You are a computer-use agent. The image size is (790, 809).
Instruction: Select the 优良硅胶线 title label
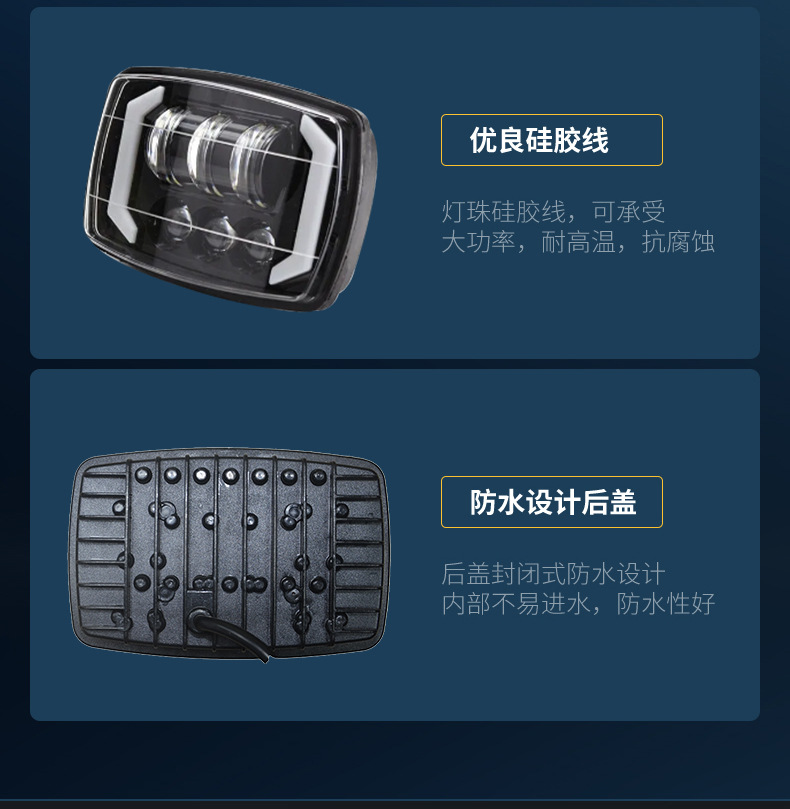pyautogui.click(x=552, y=140)
